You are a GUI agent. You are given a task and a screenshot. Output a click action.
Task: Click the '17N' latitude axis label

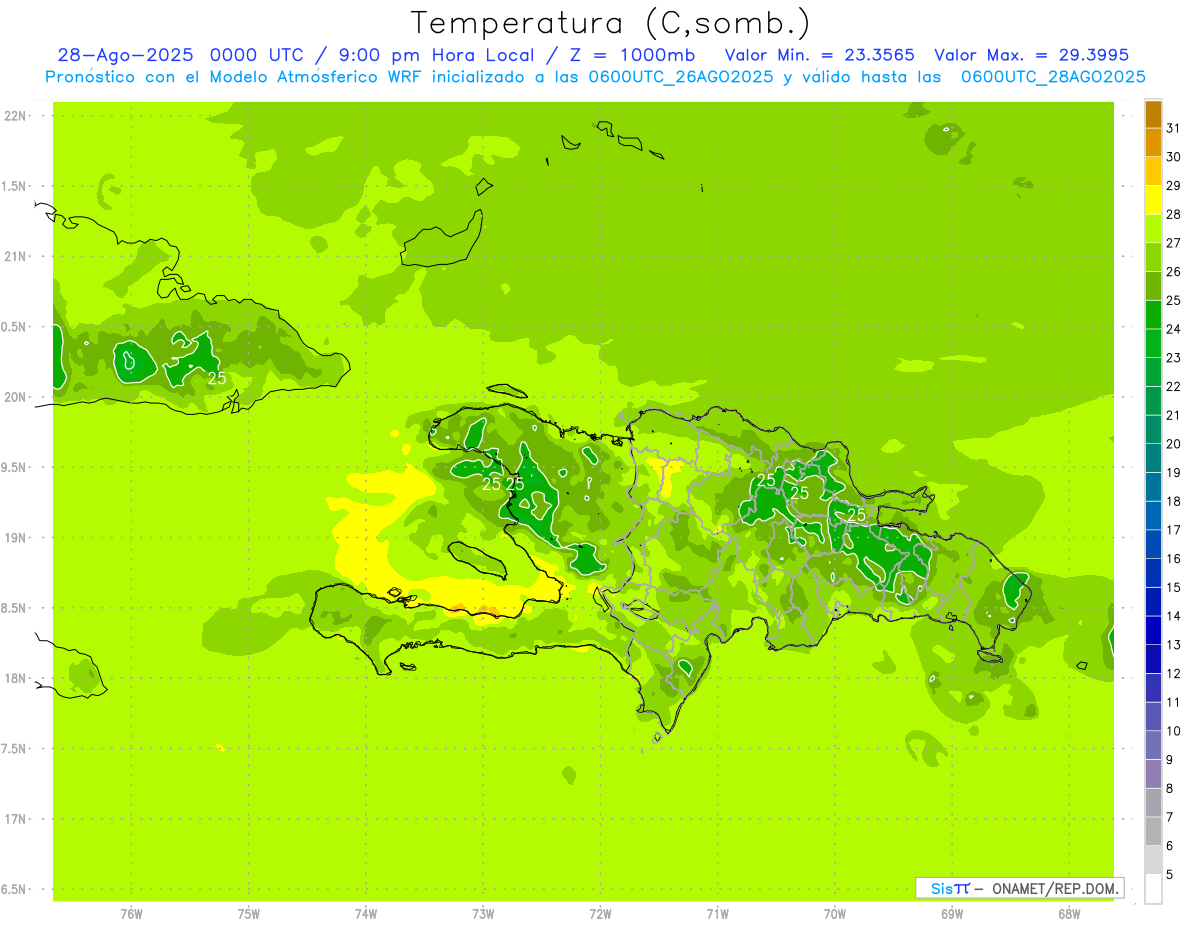(15, 820)
